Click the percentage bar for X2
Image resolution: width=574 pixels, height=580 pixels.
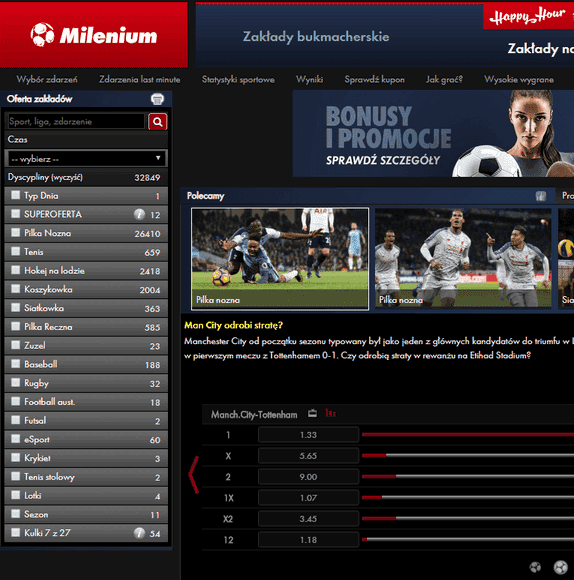tap(468, 519)
